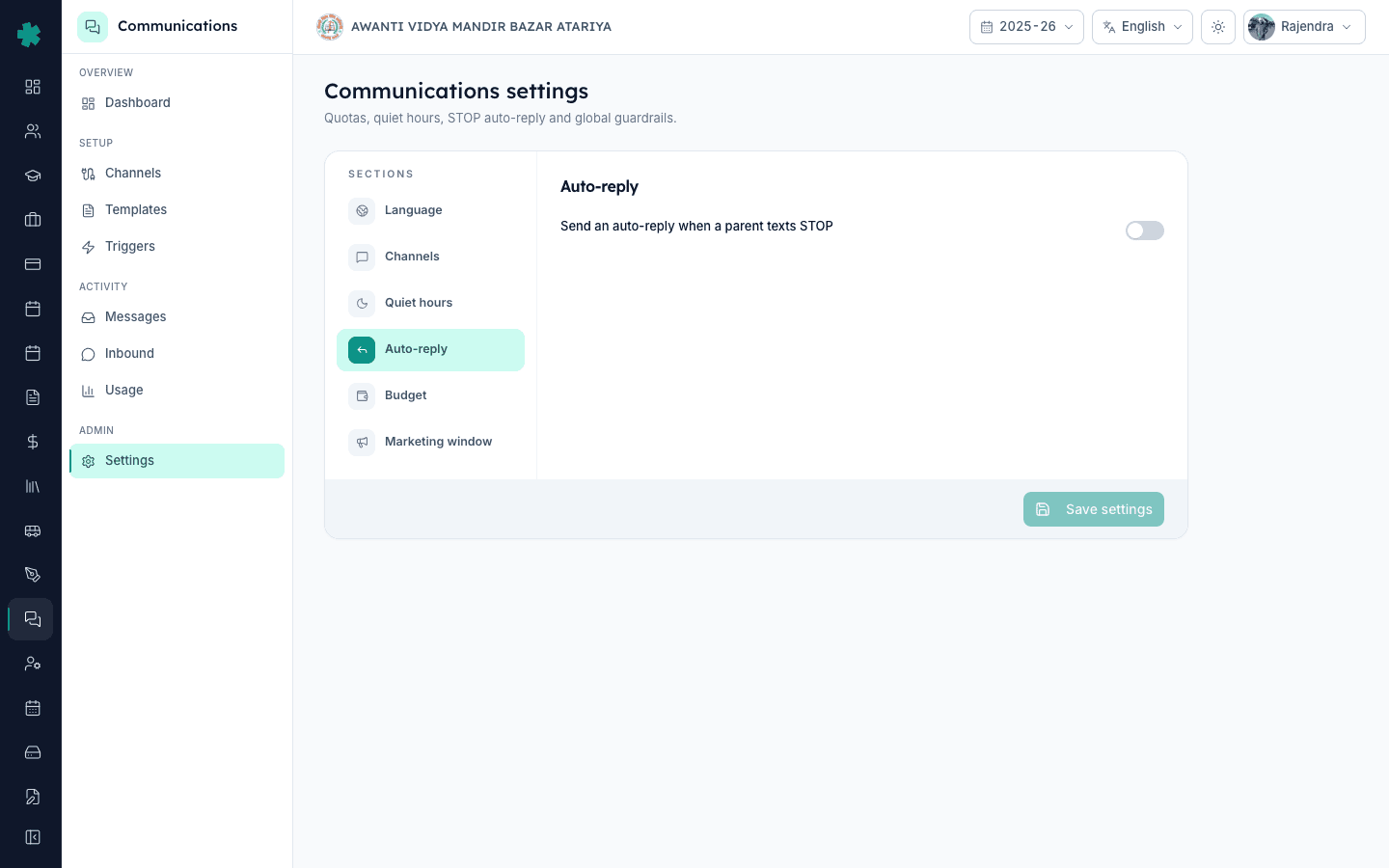The height and width of the screenshot is (868, 1389).
Task: Click the Communications header chat icon
Action: click(x=93, y=27)
